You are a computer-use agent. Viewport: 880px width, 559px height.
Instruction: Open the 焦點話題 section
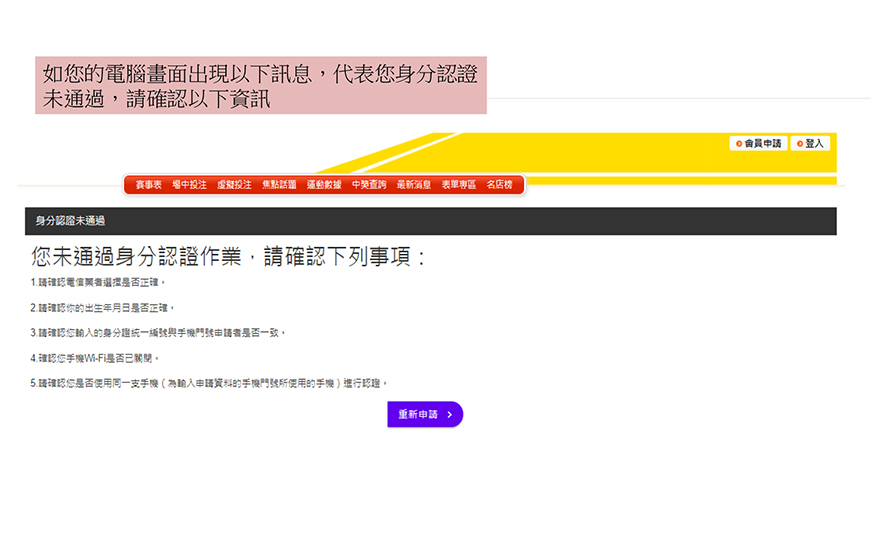tap(279, 185)
